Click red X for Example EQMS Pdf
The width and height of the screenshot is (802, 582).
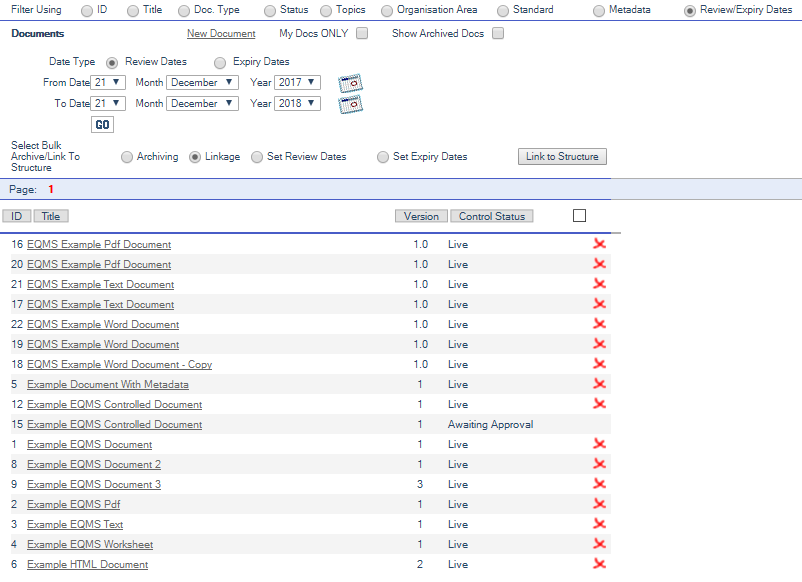click(x=599, y=503)
